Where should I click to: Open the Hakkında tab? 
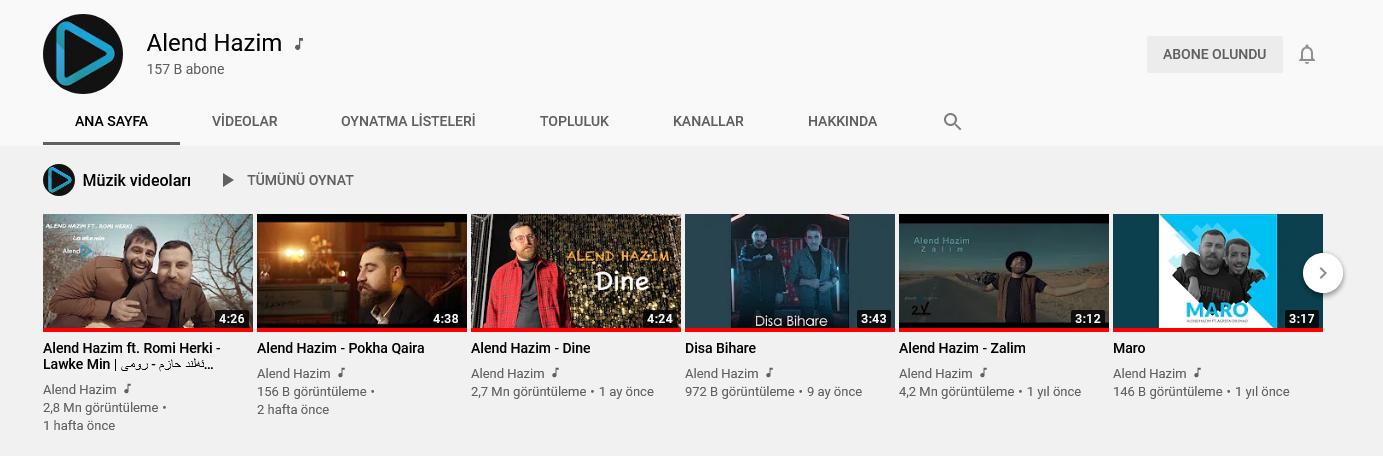coord(842,121)
